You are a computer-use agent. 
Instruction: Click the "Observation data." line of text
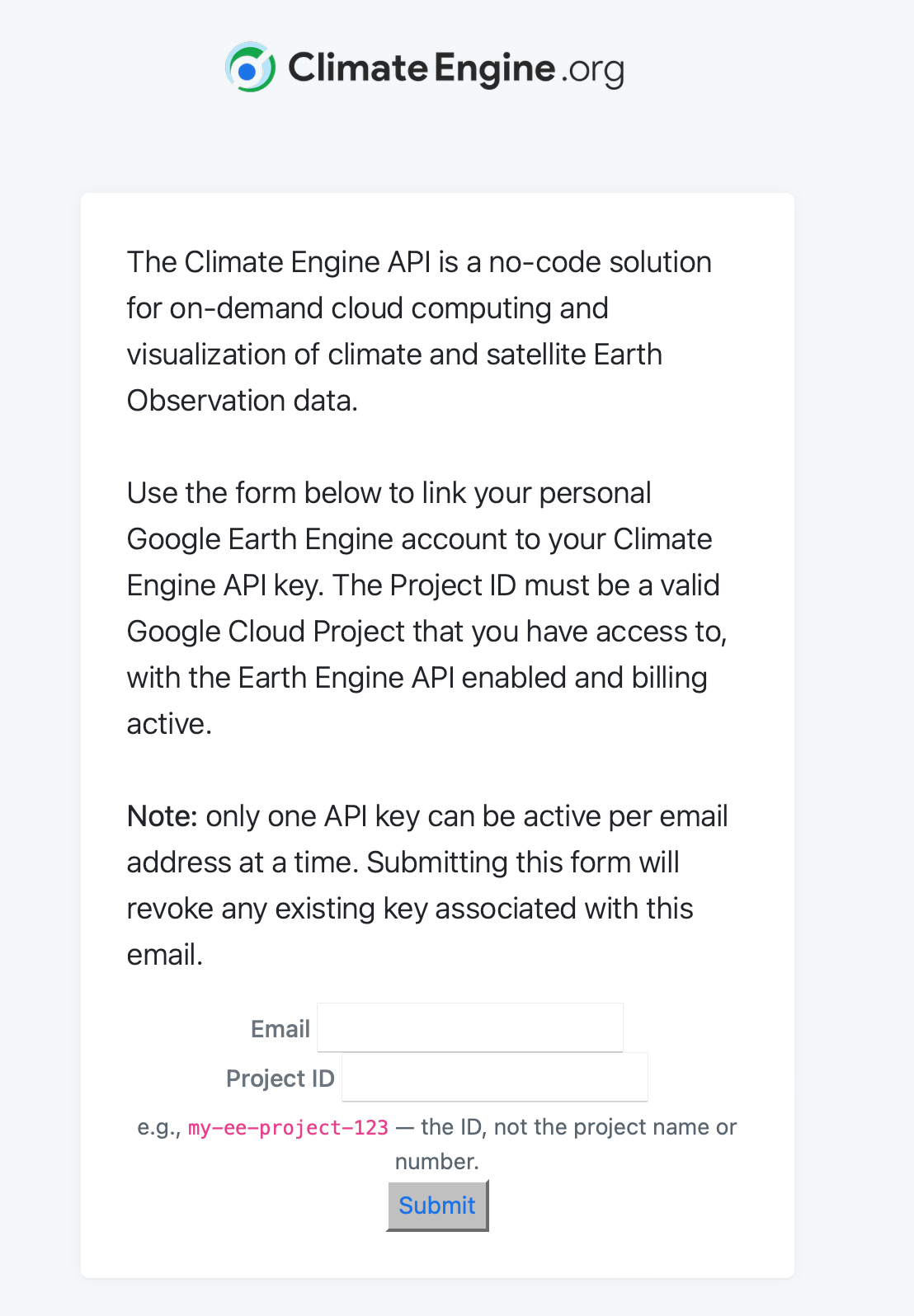click(x=243, y=400)
